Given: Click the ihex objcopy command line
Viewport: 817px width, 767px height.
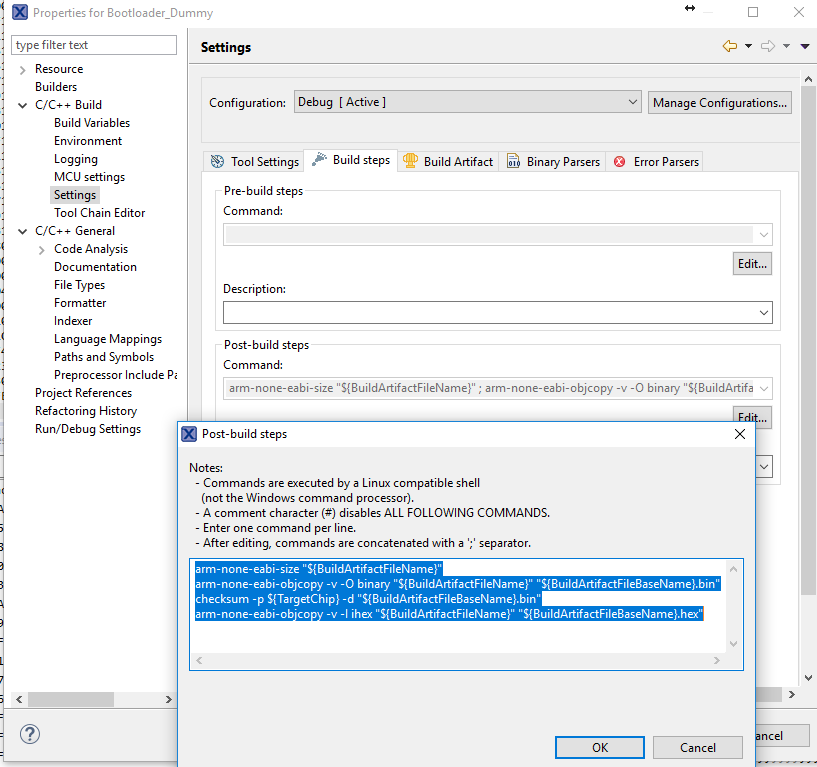Looking at the screenshot, I should pos(449,614).
